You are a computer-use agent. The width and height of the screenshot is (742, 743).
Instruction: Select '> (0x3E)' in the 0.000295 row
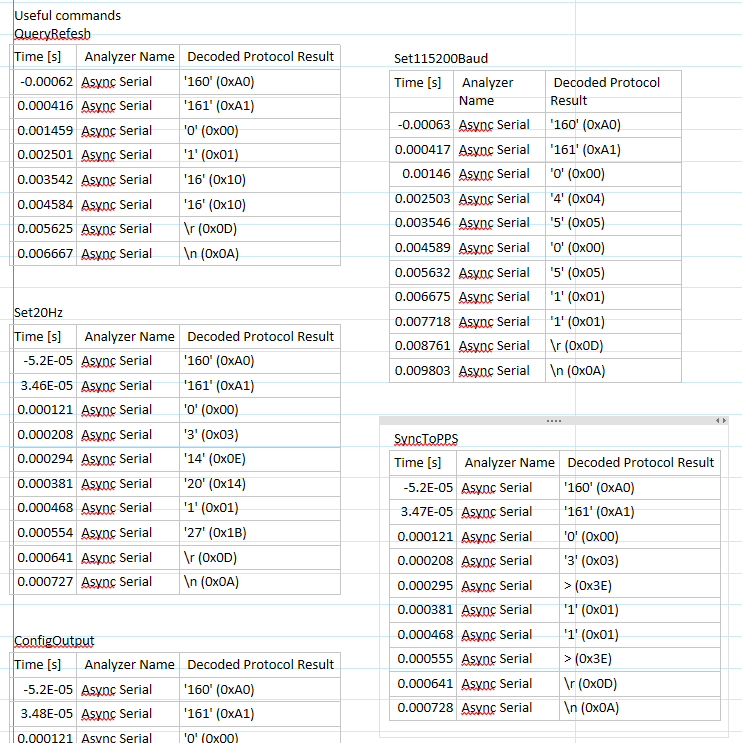588,586
